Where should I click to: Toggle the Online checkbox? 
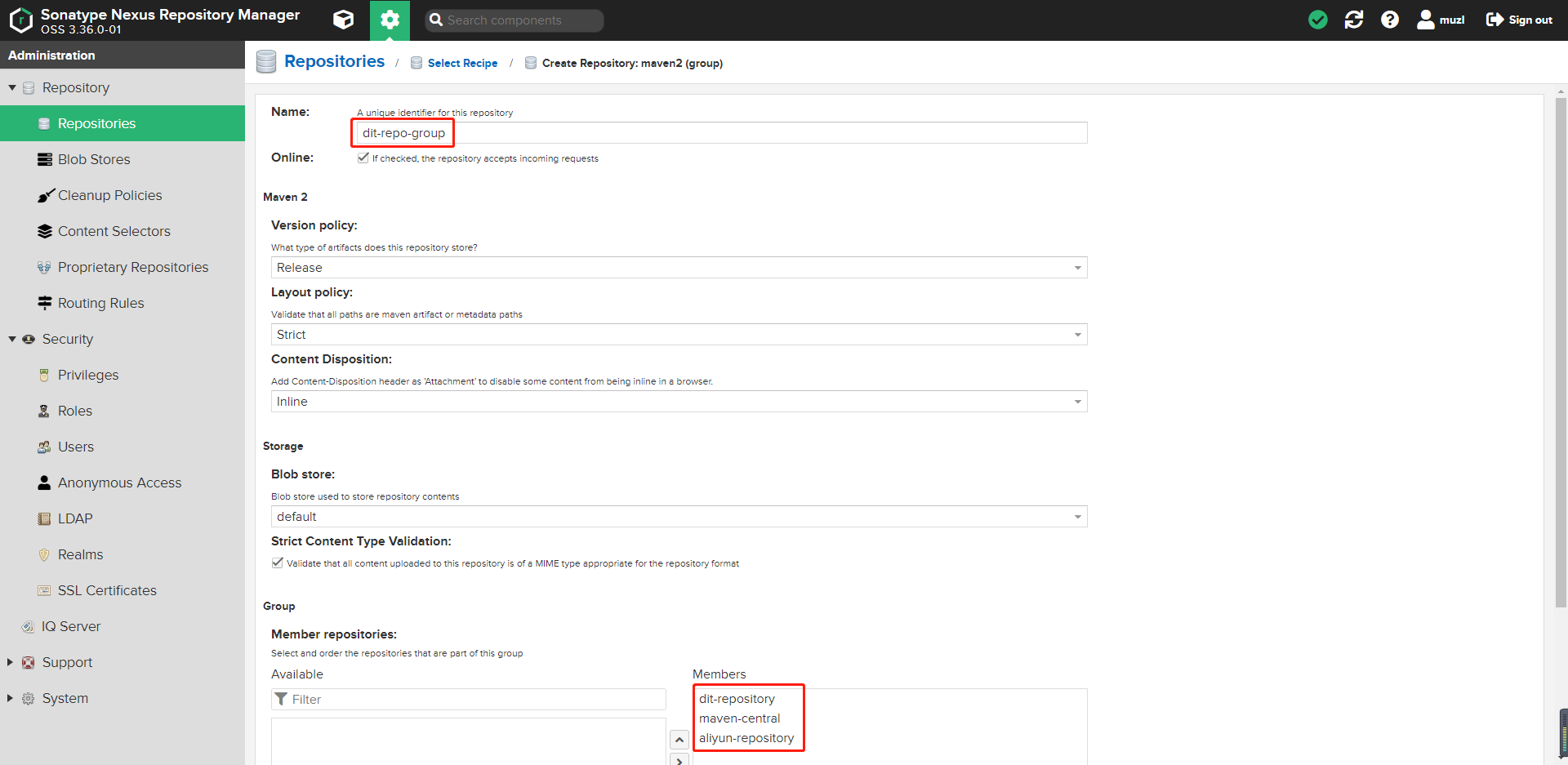(x=363, y=158)
